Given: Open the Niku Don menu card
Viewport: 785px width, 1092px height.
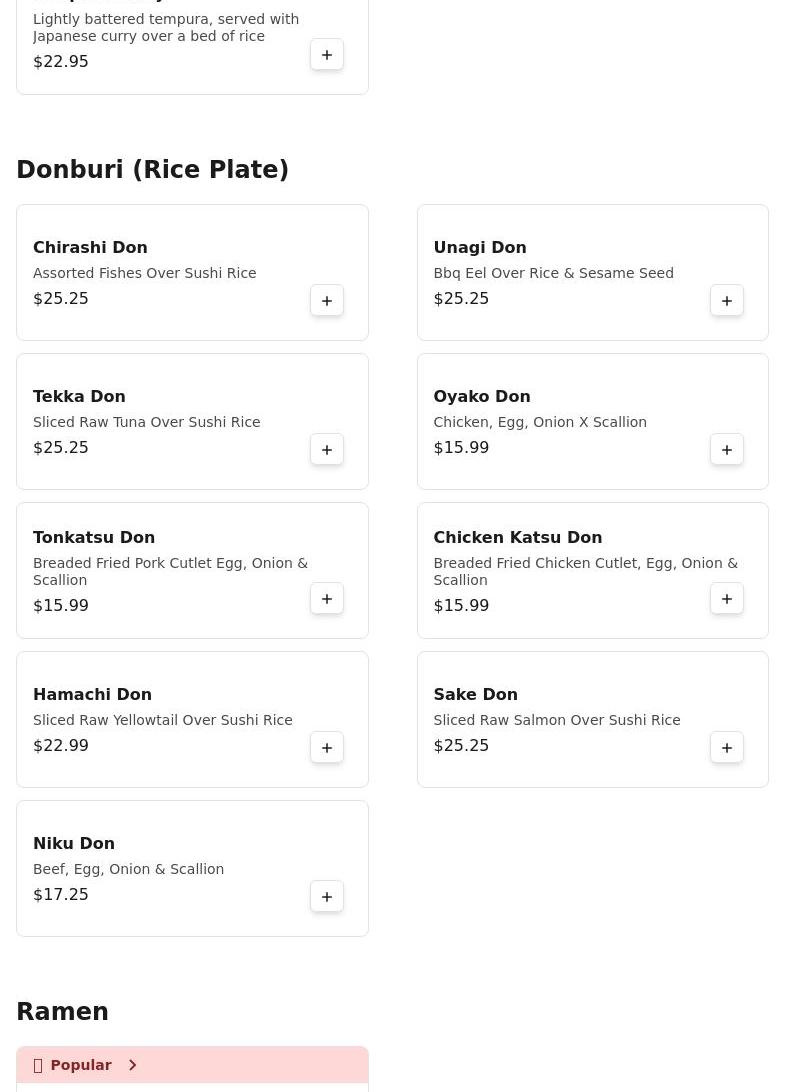Looking at the screenshot, I should tap(192, 868).
